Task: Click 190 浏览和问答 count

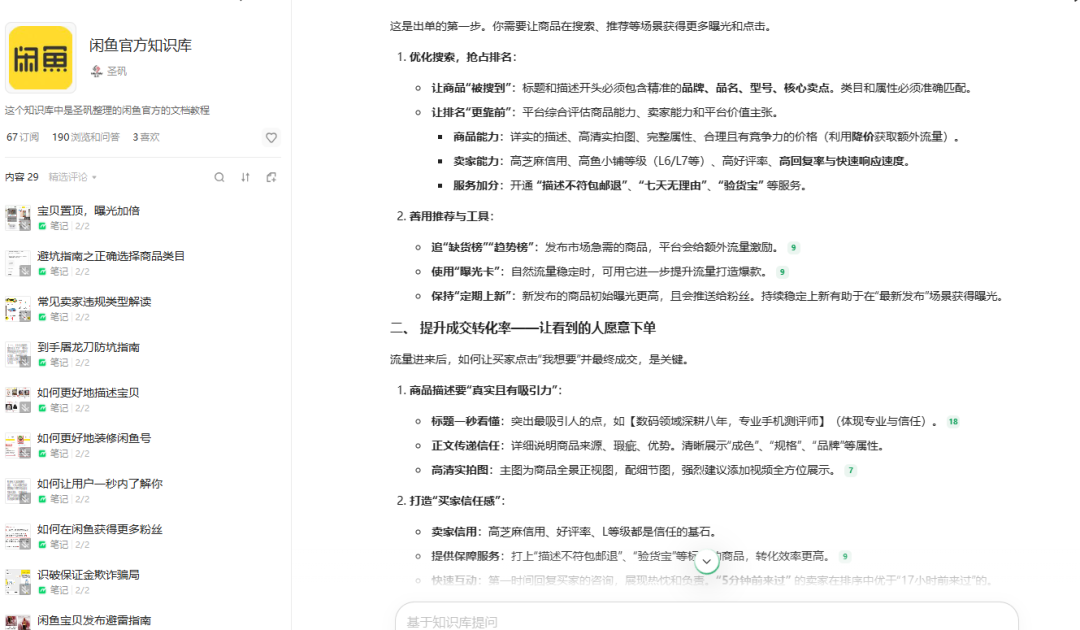Action: click(x=85, y=137)
